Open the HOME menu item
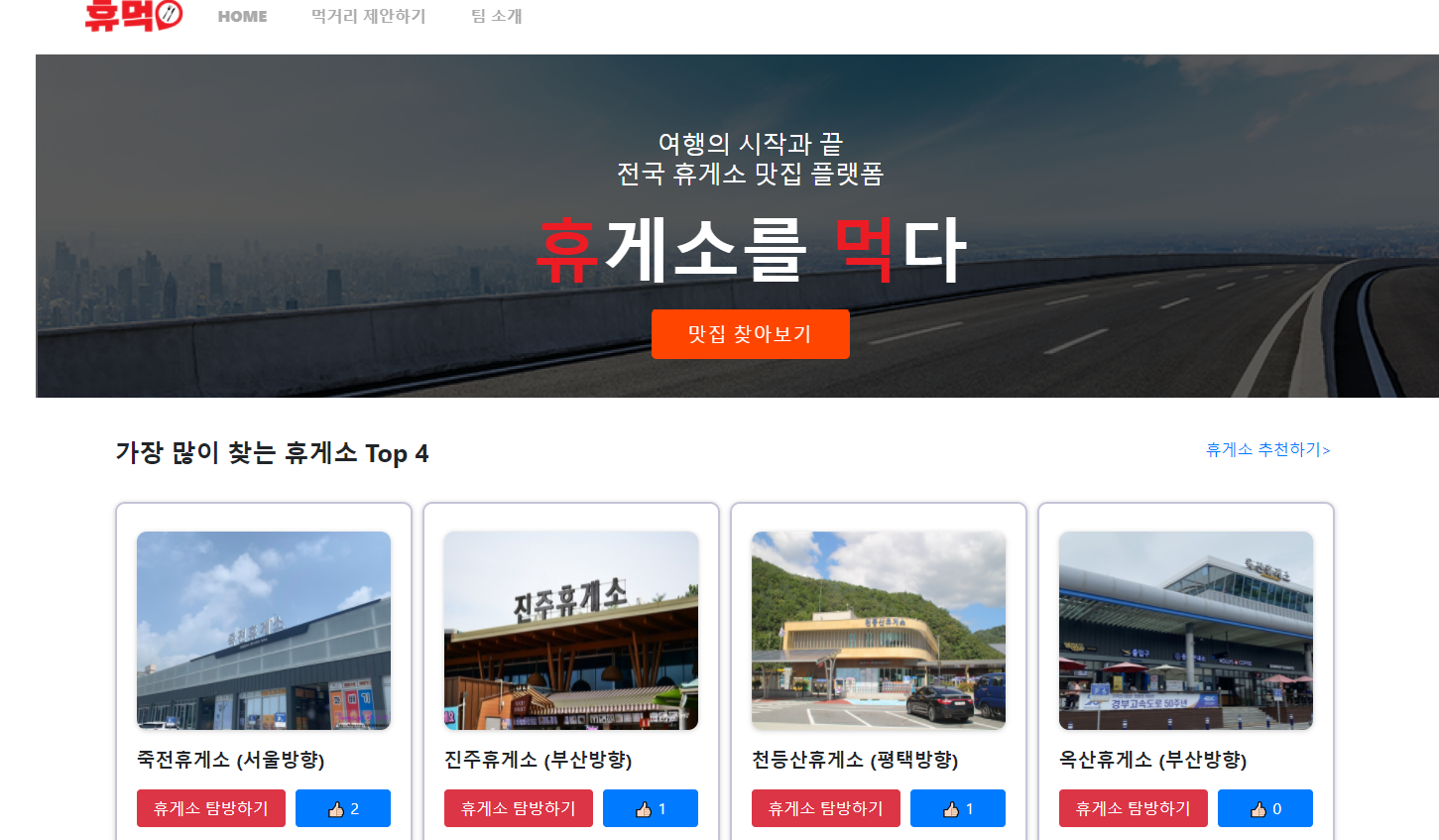 (x=242, y=16)
